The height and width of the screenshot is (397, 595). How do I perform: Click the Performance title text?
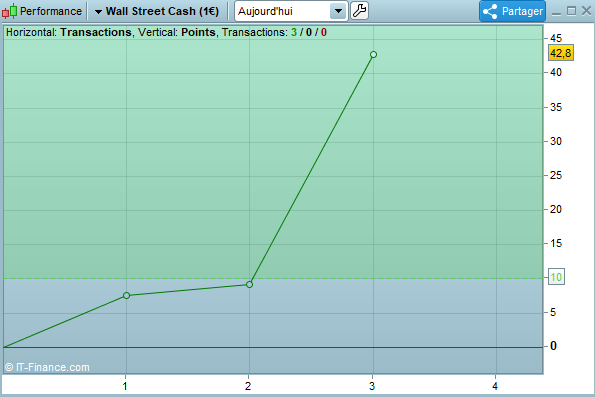point(50,11)
